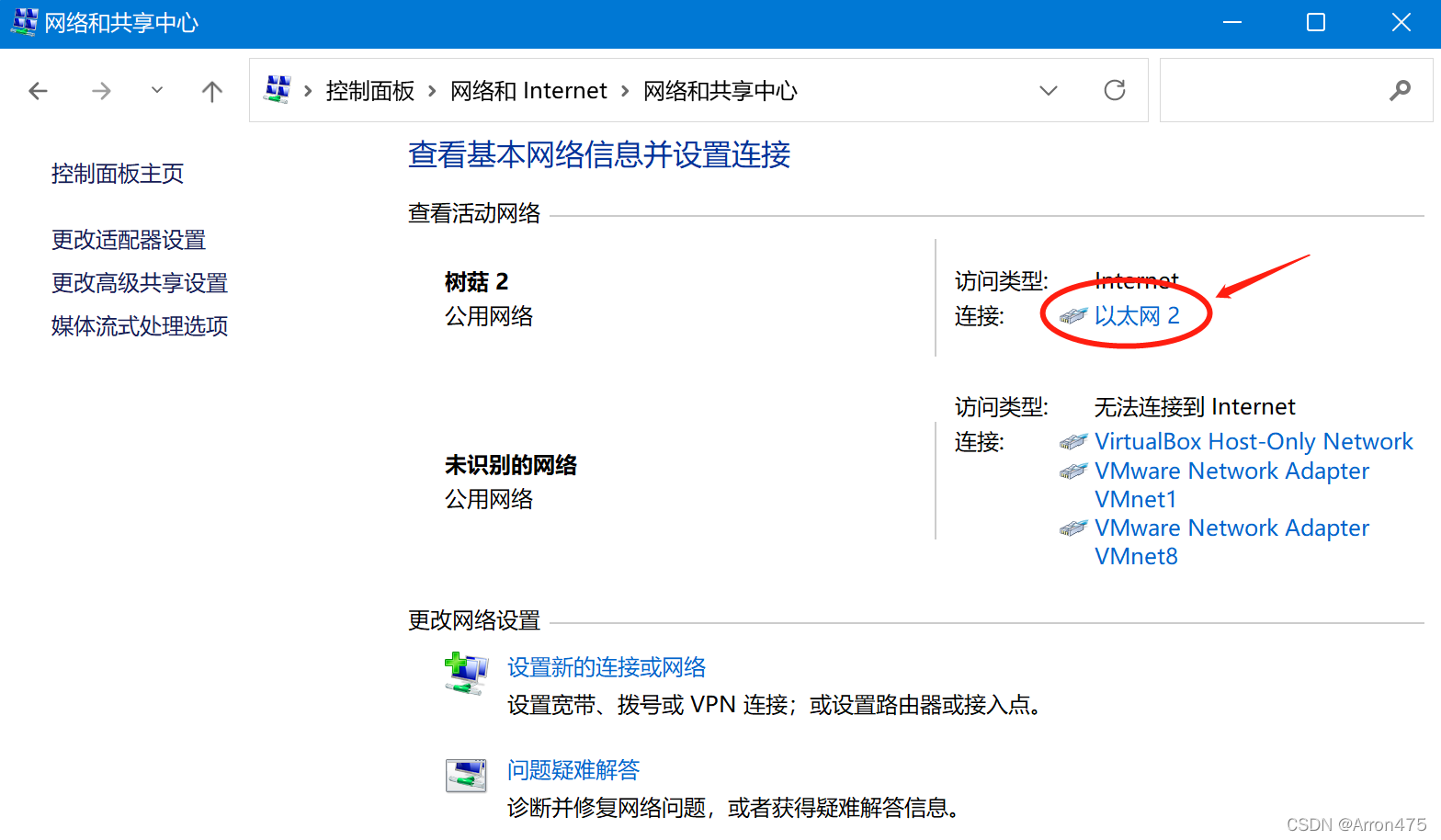
Task: Open VMware Network Adapter VMnet8 link
Action: pyautogui.click(x=1231, y=542)
